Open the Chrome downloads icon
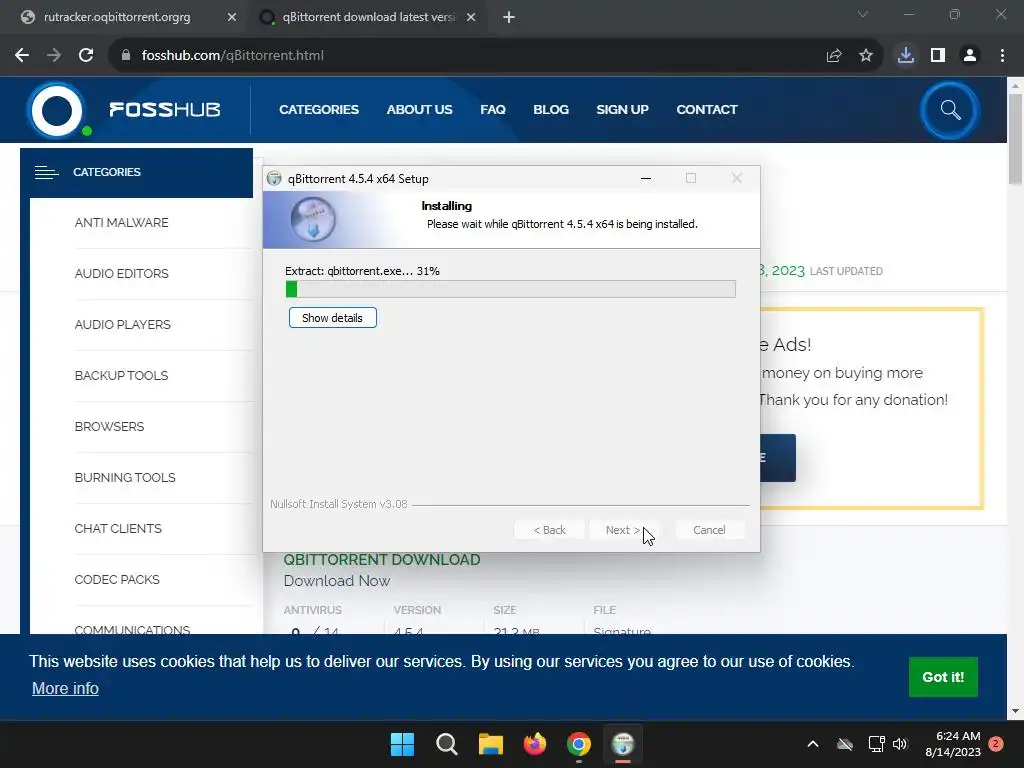This screenshot has height=768, width=1024. coord(906,56)
